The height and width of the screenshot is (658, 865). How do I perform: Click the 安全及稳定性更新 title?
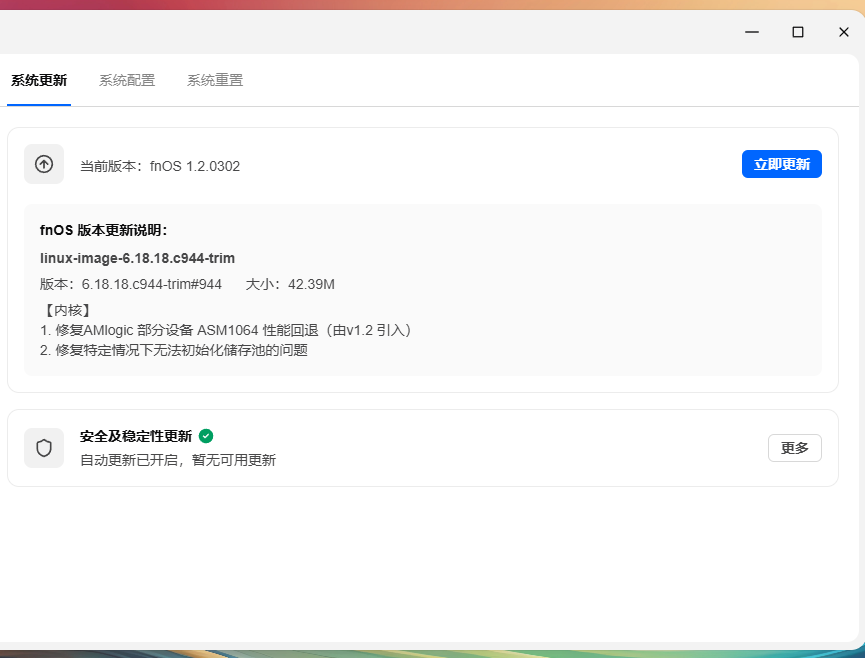136,436
